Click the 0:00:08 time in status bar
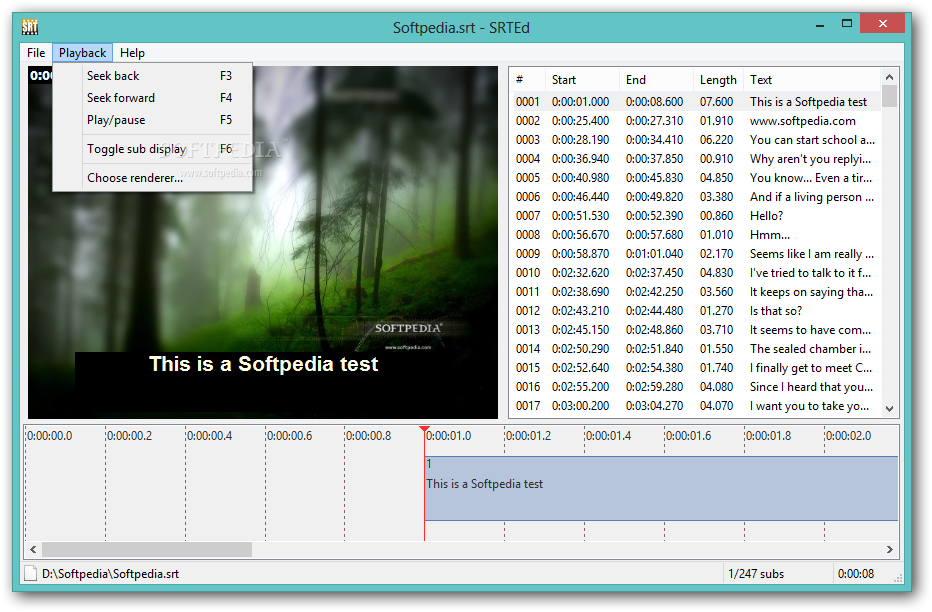 [856, 574]
